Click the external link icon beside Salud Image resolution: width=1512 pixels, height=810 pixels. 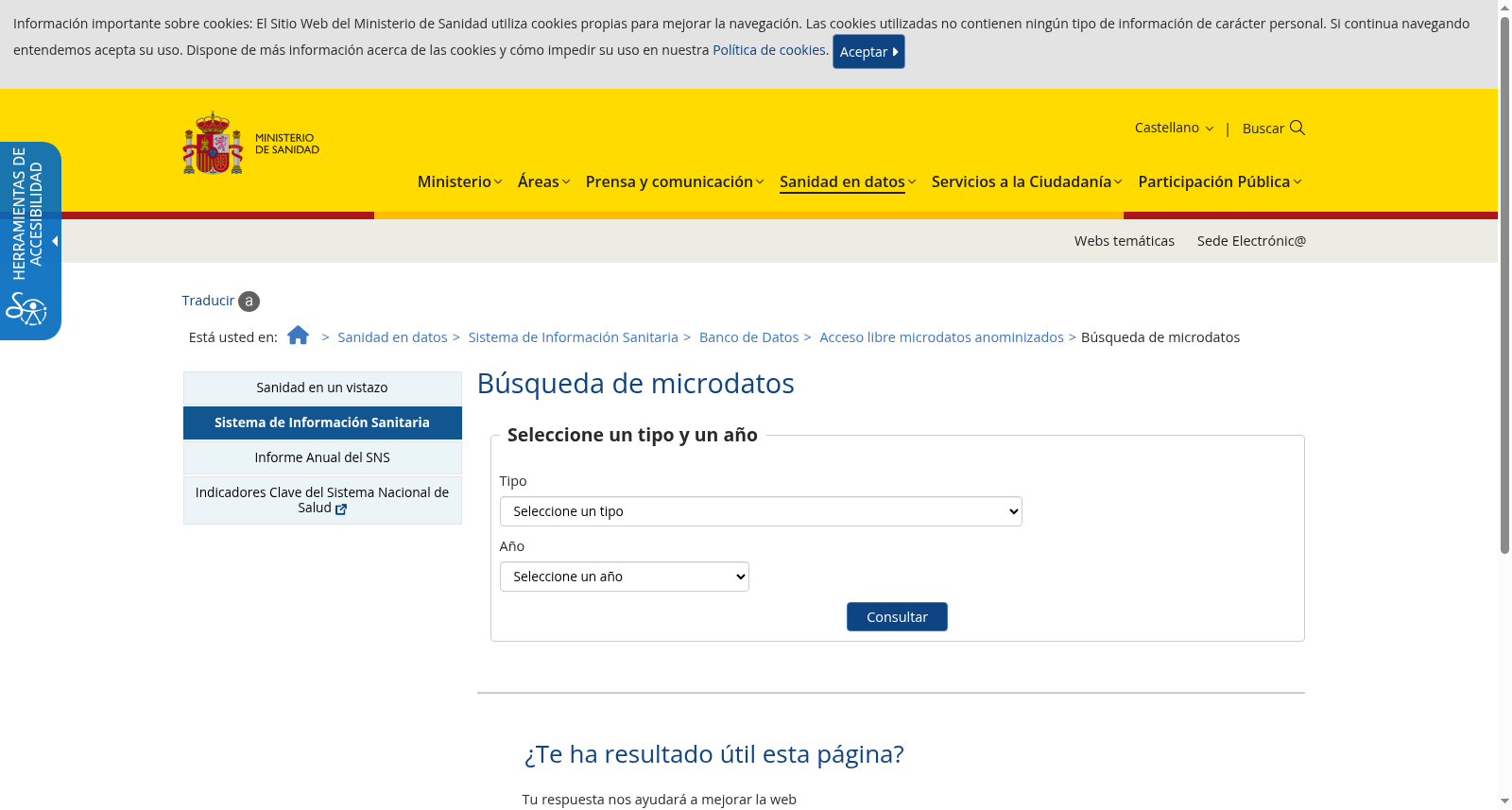tap(341, 508)
